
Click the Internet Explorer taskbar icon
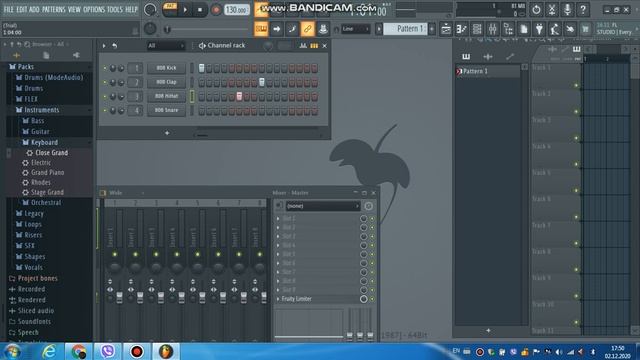click(49, 351)
